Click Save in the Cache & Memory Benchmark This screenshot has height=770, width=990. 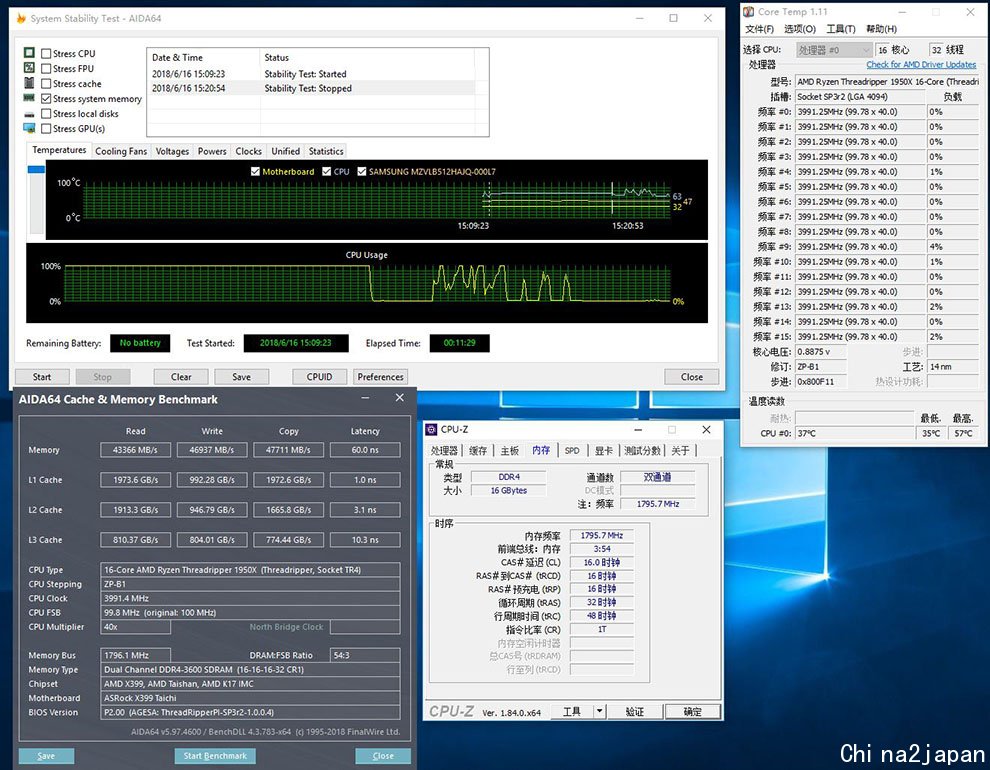46,755
